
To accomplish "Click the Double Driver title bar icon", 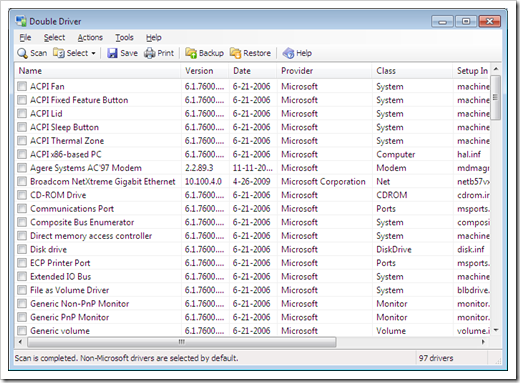I will click(21, 21).
